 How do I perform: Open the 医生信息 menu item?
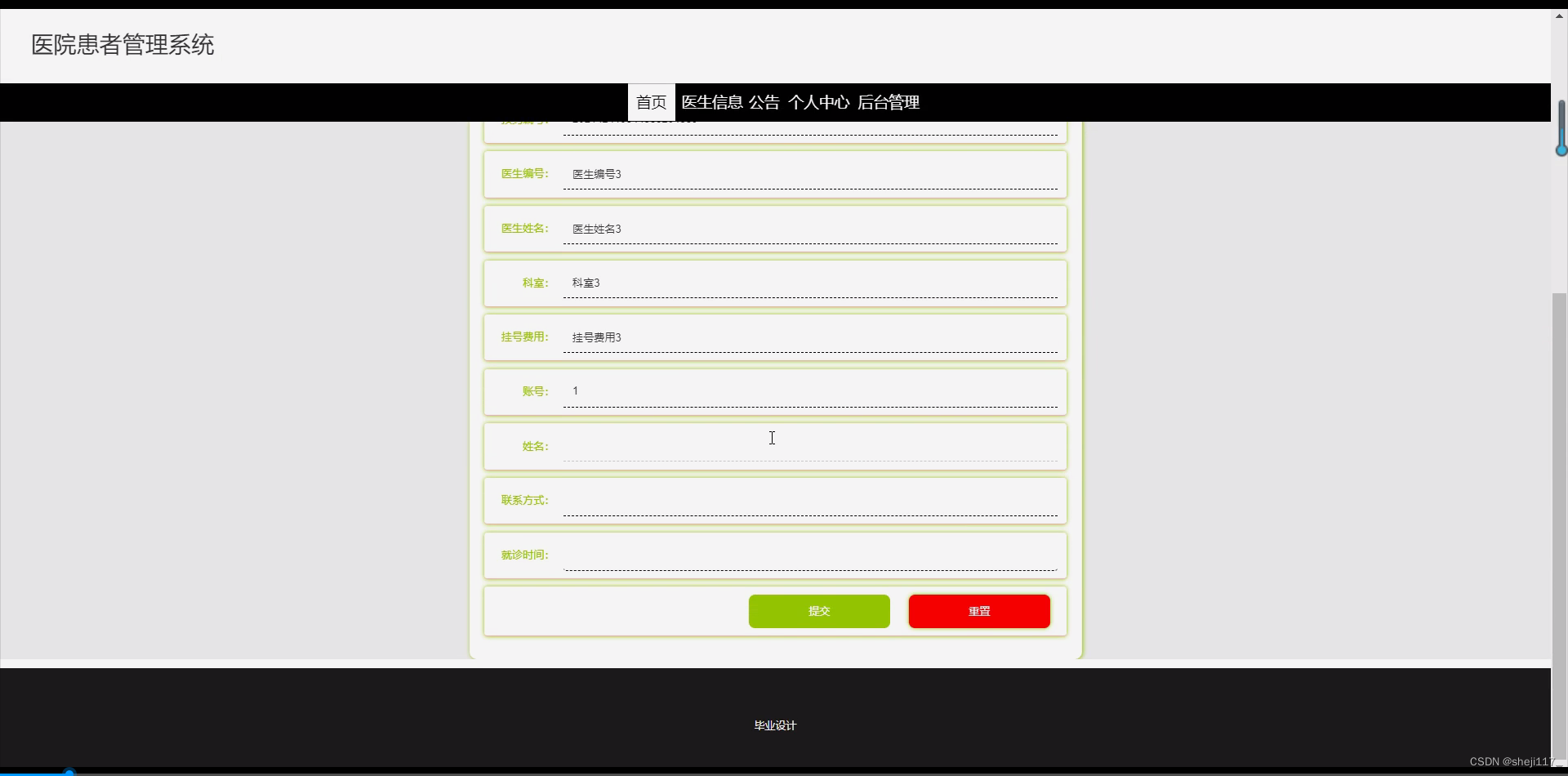point(711,101)
